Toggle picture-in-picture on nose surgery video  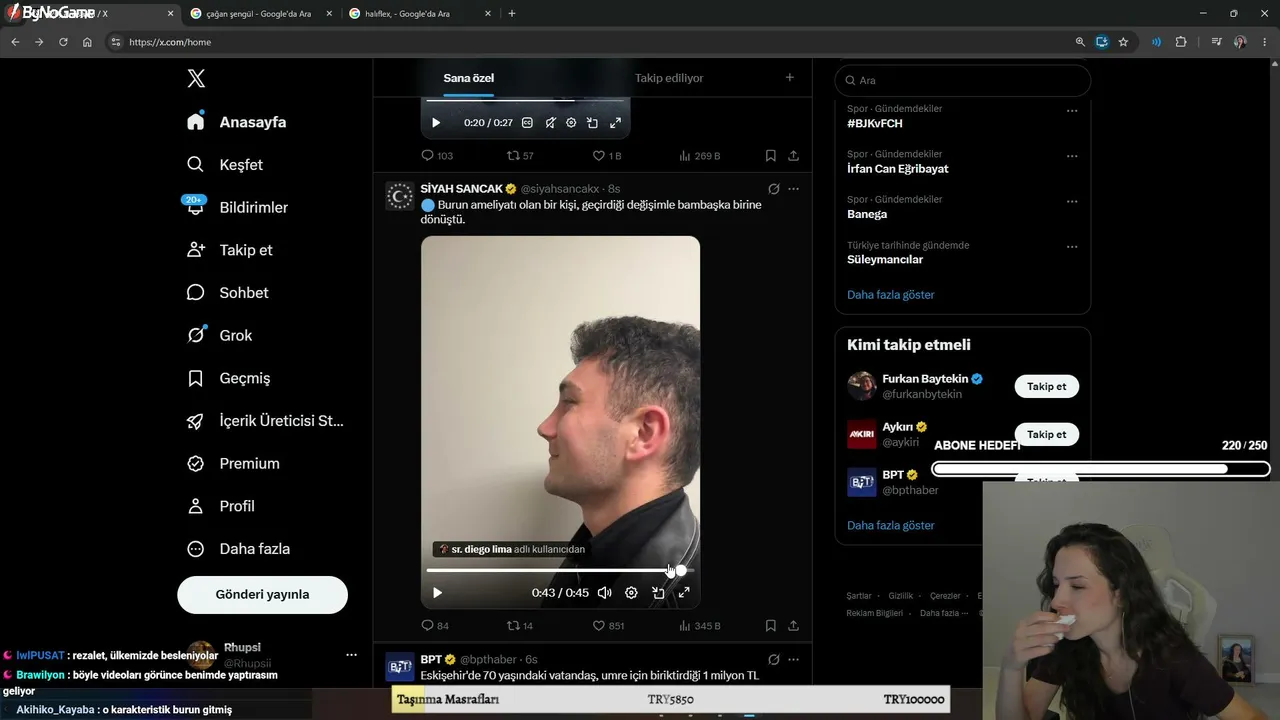click(x=658, y=593)
